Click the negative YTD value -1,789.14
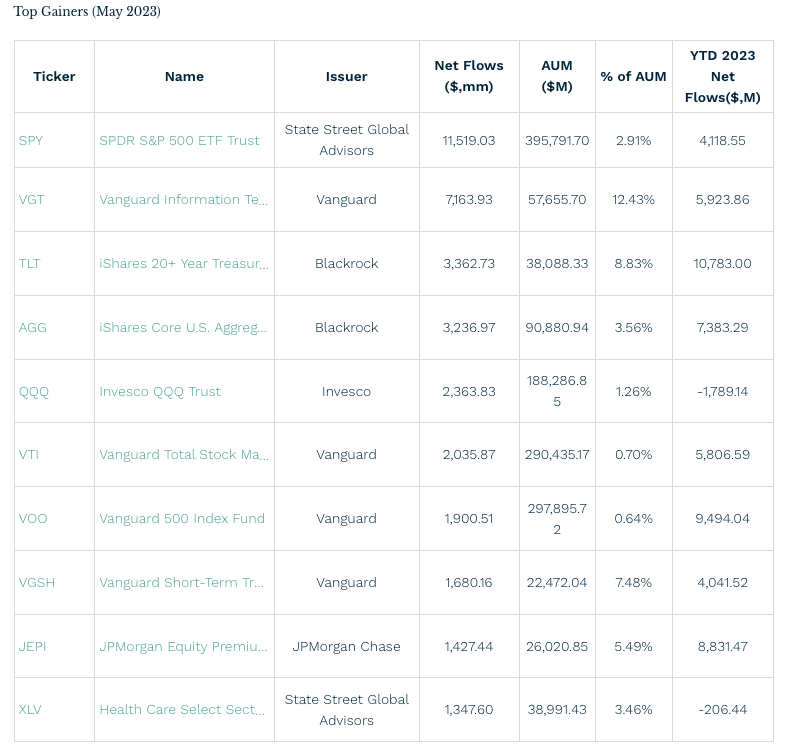The height and width of the screenshot is (754, 791). tap(722, 392)
